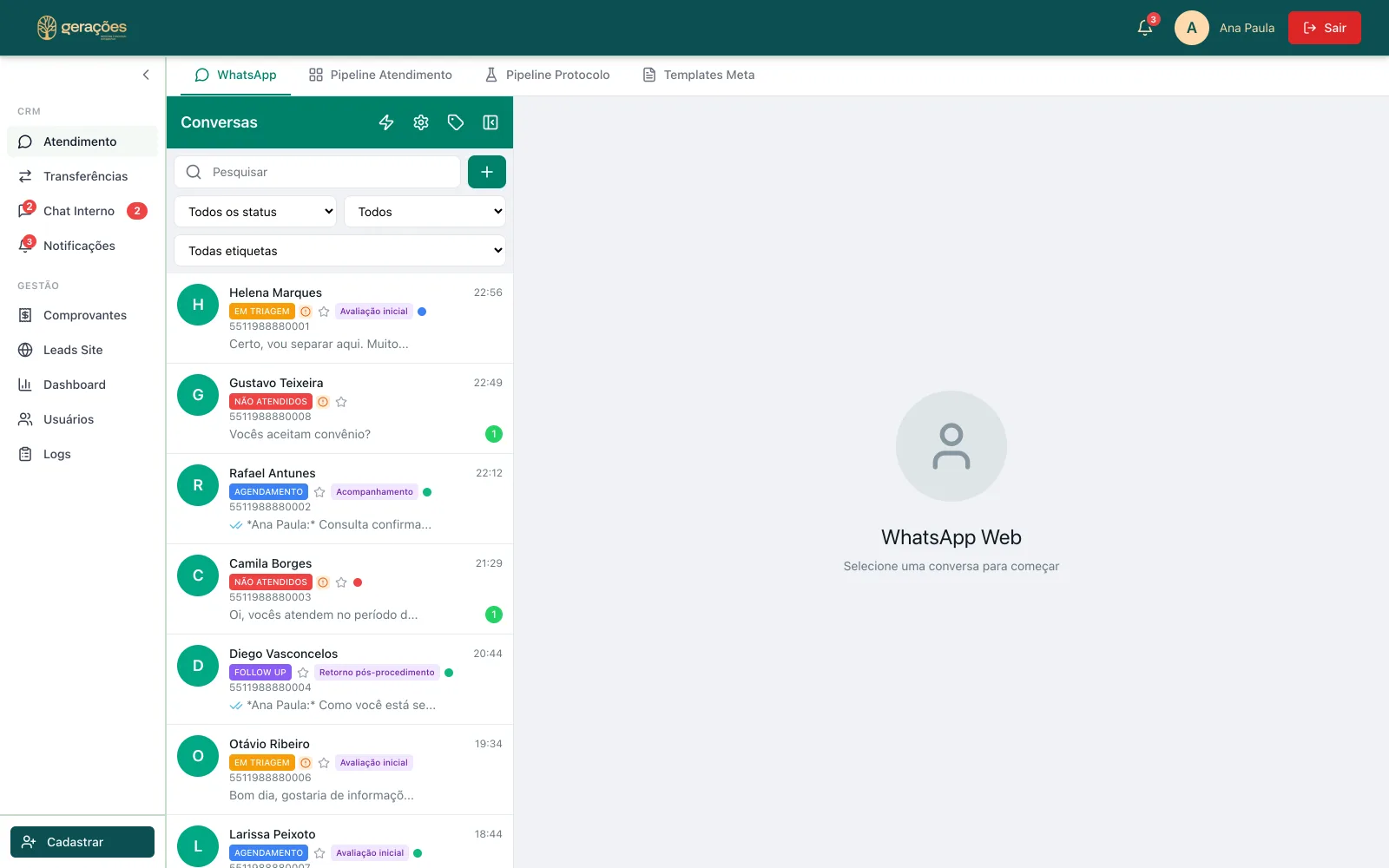Open Leads Site in the sidebar
The image size is (1389, 868).
[x=82, y=350]
